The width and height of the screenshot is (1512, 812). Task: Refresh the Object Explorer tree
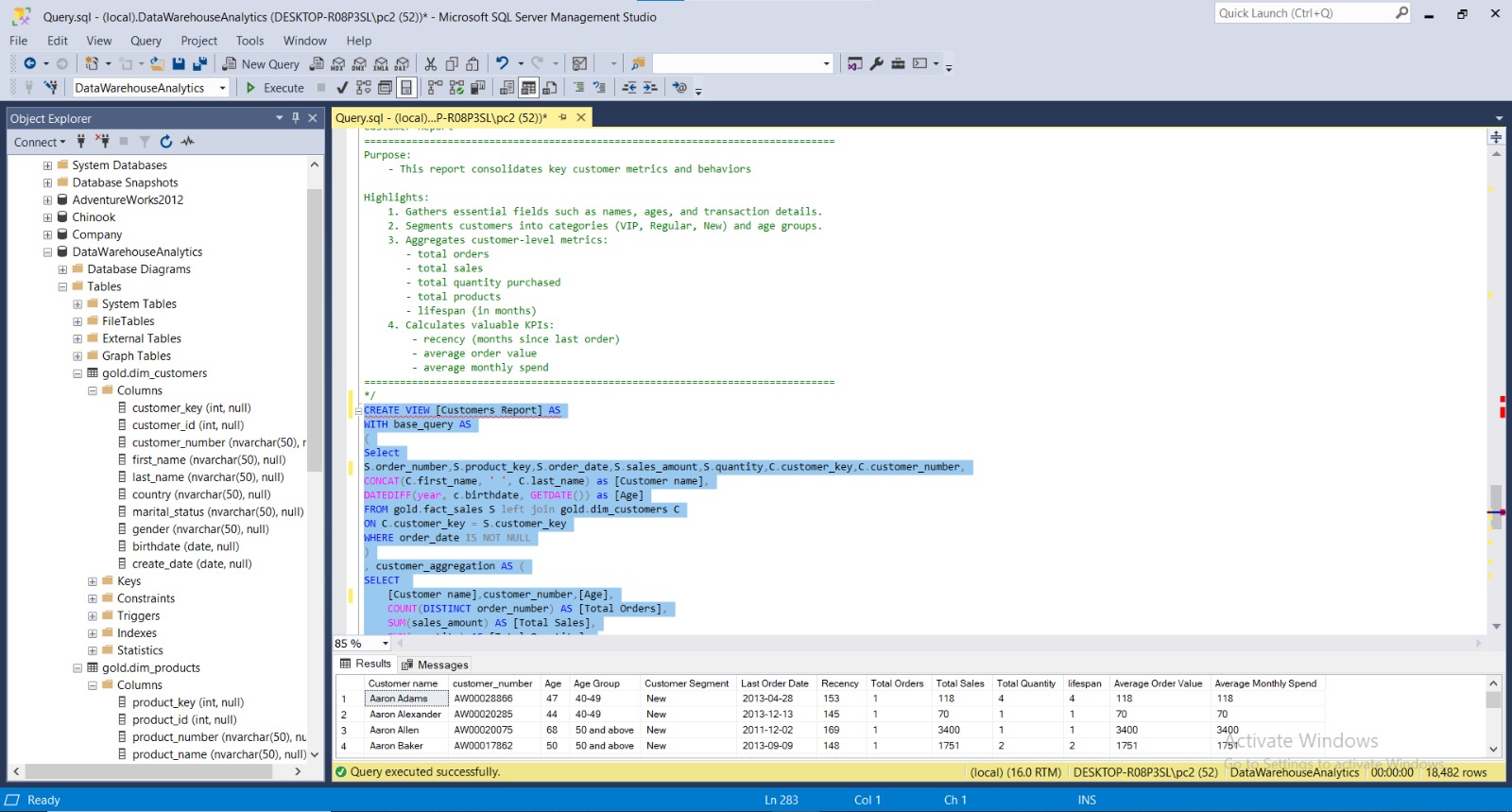point(166,142)
